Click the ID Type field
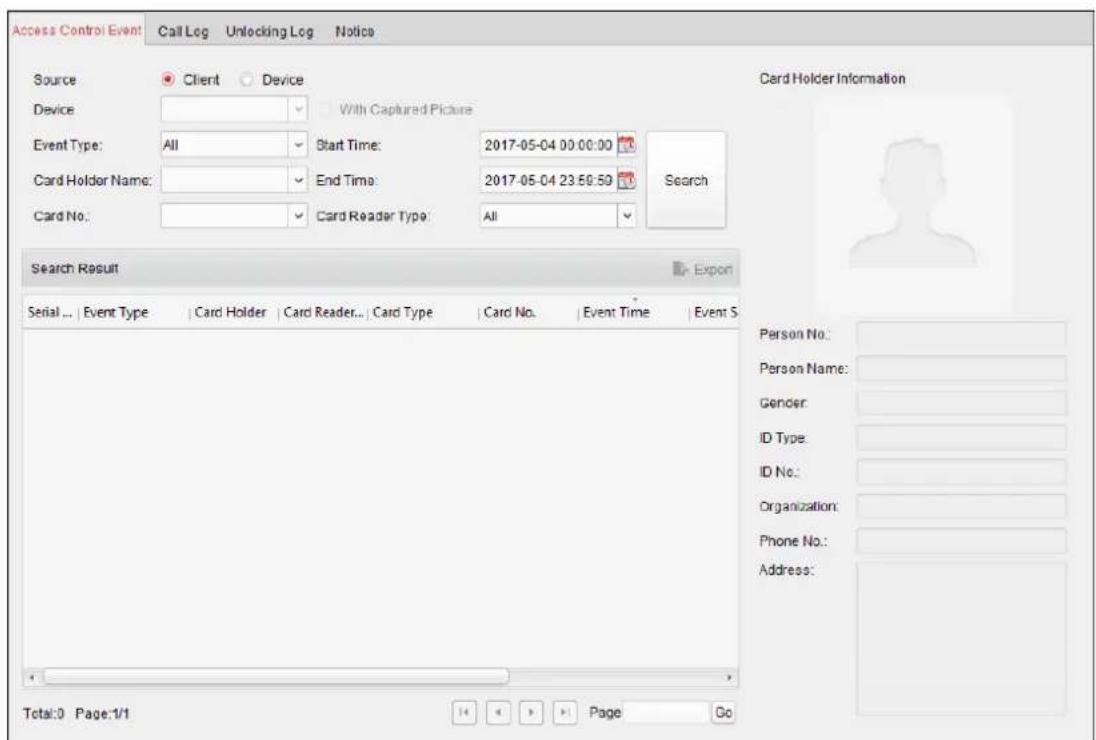Image resolution: width=1096 pixels, height=740 pixels. coord(961,438)
